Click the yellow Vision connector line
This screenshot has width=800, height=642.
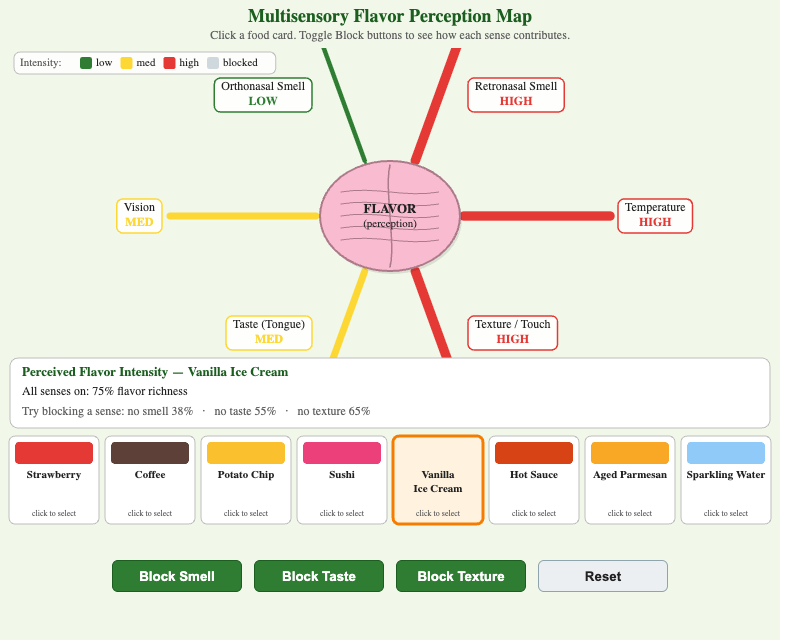point(243,216)
